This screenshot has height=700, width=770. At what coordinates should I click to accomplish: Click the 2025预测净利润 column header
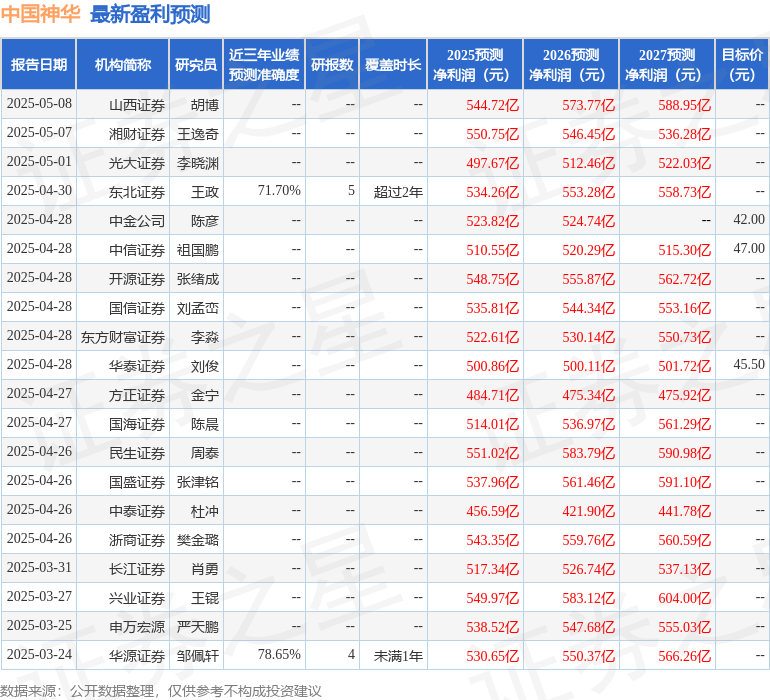coord(475,65)
